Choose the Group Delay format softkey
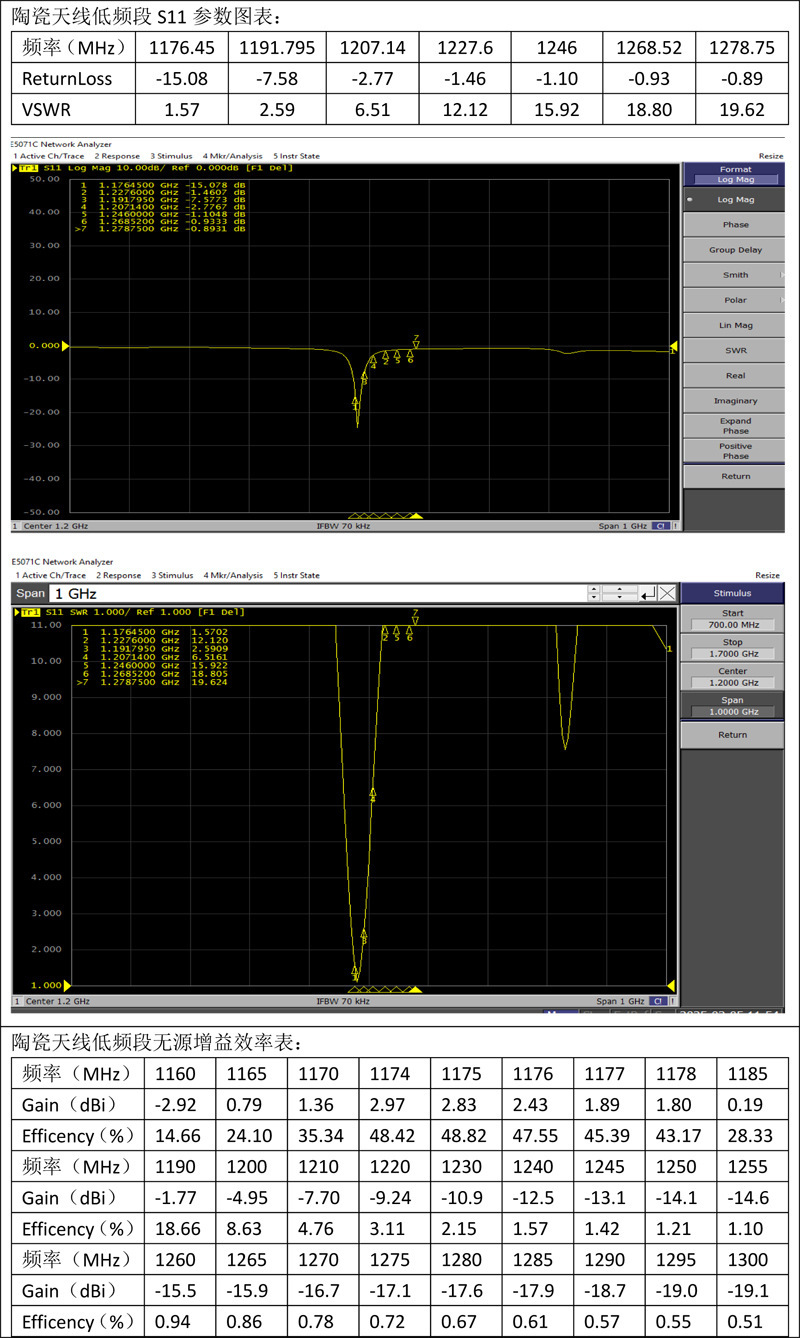Screen dimensions: 800x1338 [736, 250]
